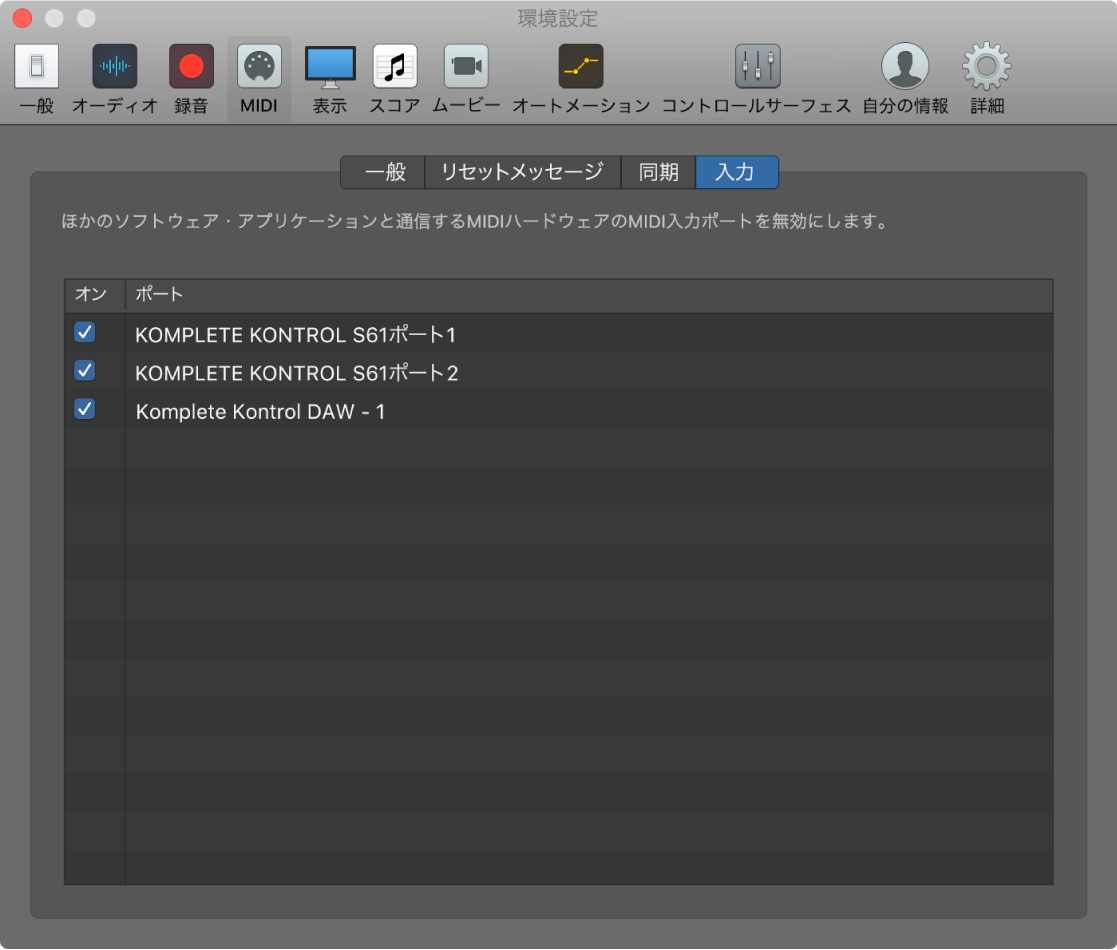1117x950 pixels.
Task: Select the 自分の情報 profile icon
Action: point(906,78)
